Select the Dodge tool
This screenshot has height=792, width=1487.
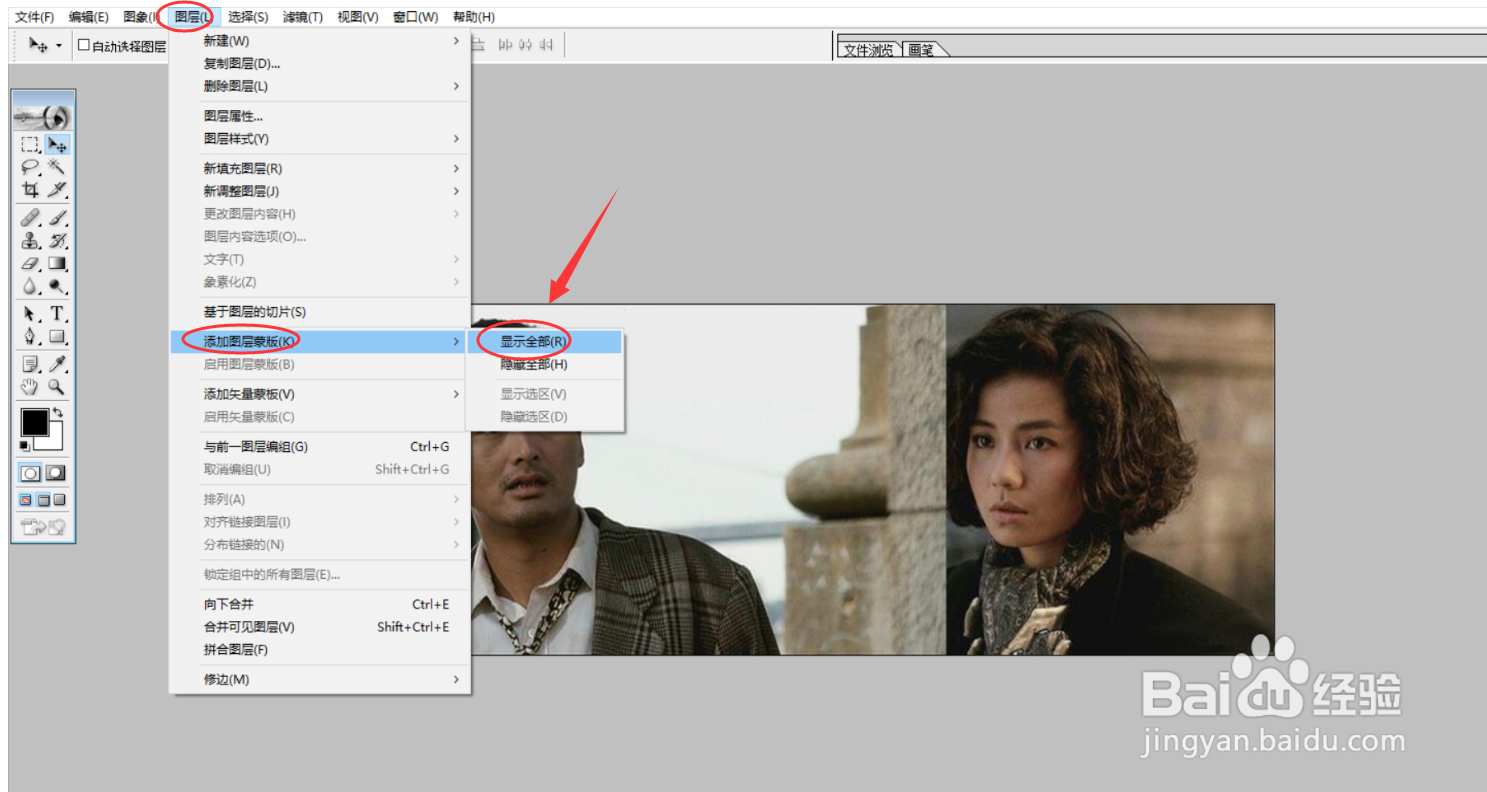coord(57,286)
